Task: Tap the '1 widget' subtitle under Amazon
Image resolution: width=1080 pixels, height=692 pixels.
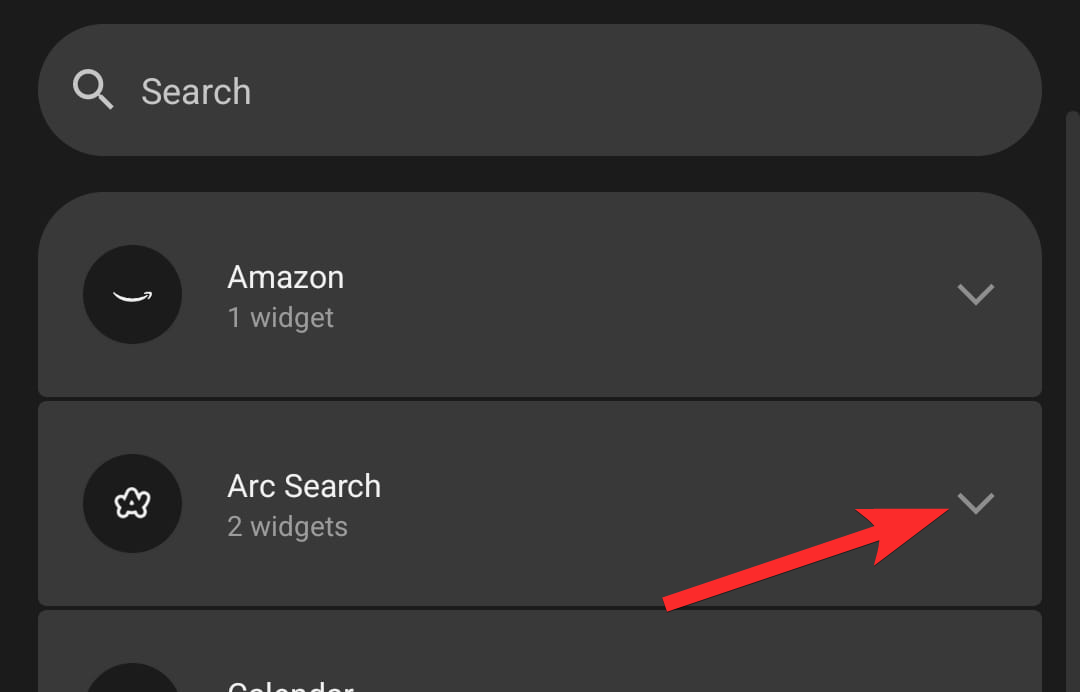Action: 281,317
